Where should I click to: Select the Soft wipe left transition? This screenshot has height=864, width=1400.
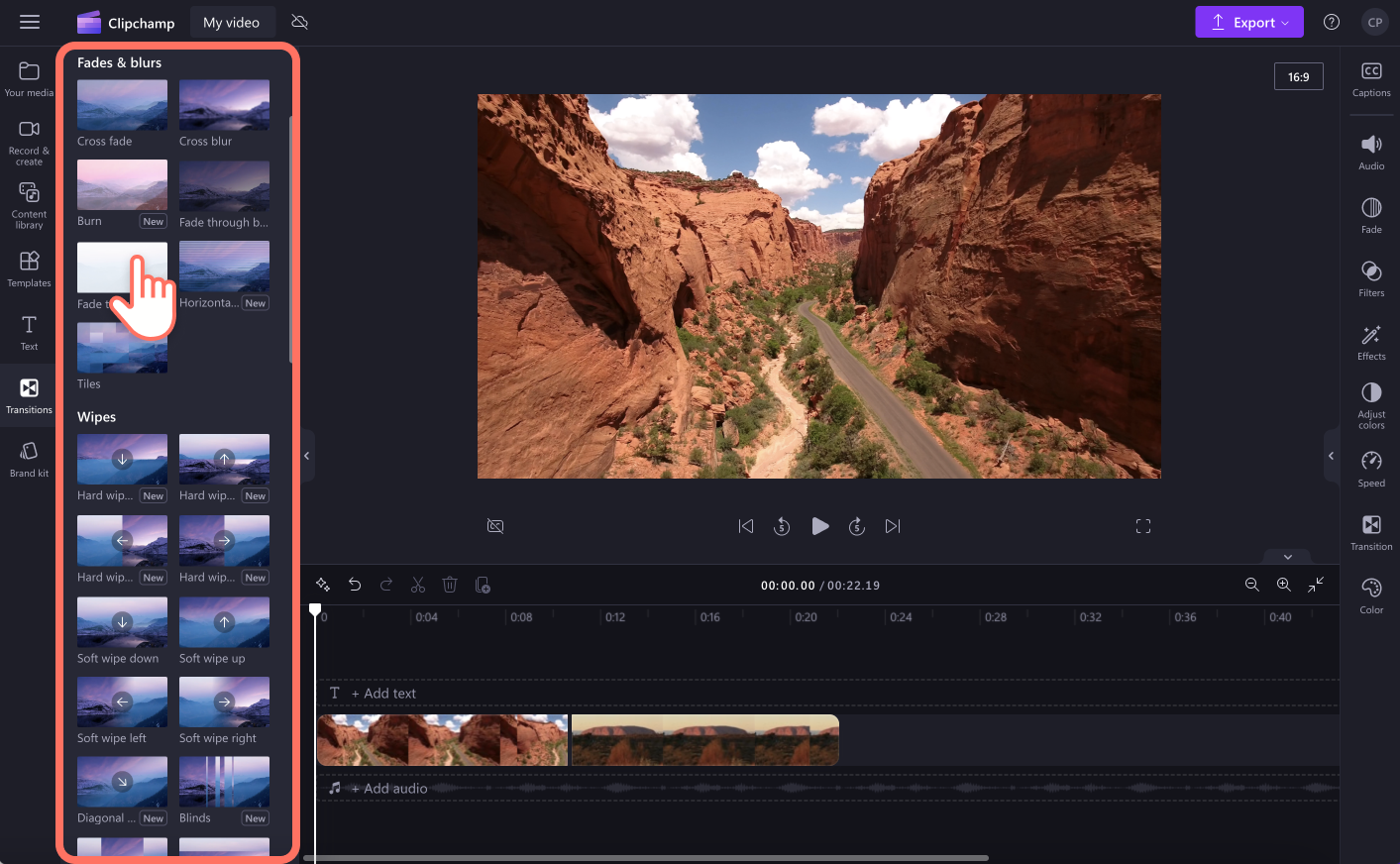[x=122, y=702]
